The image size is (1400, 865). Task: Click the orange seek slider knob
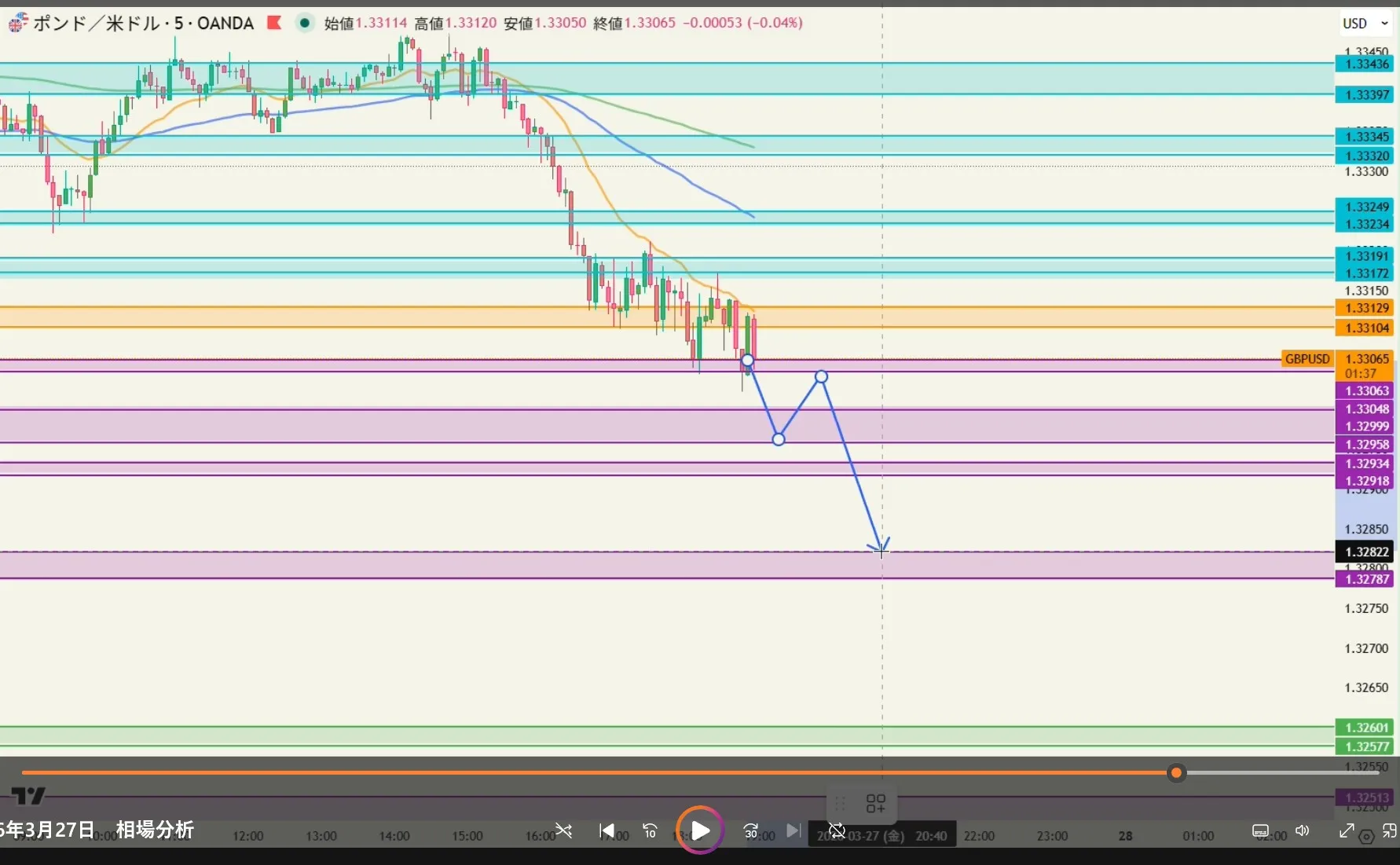1176,773
